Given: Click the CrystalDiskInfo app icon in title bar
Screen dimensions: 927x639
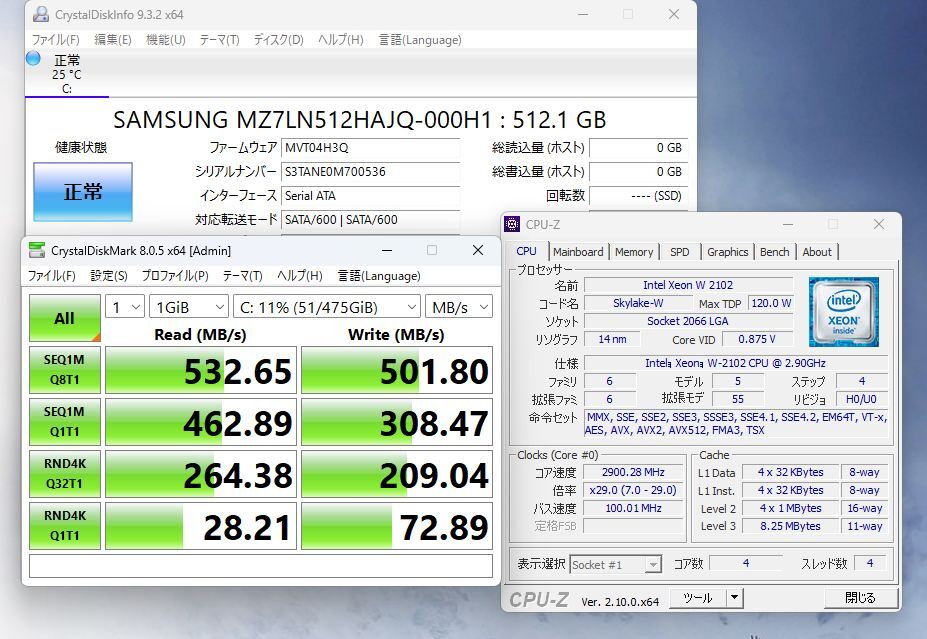Looking at the screenshot, I should [40, 14].
